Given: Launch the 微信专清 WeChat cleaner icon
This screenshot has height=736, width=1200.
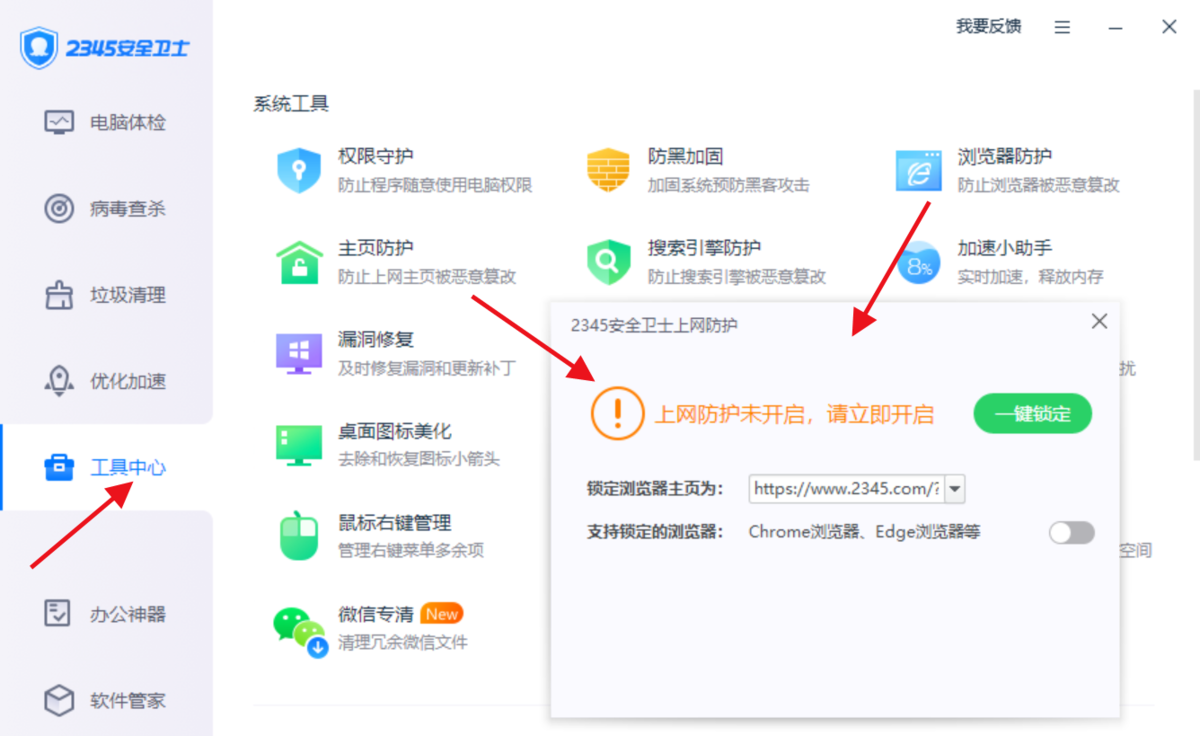Looking at the screenshot, I should (298, 629).
